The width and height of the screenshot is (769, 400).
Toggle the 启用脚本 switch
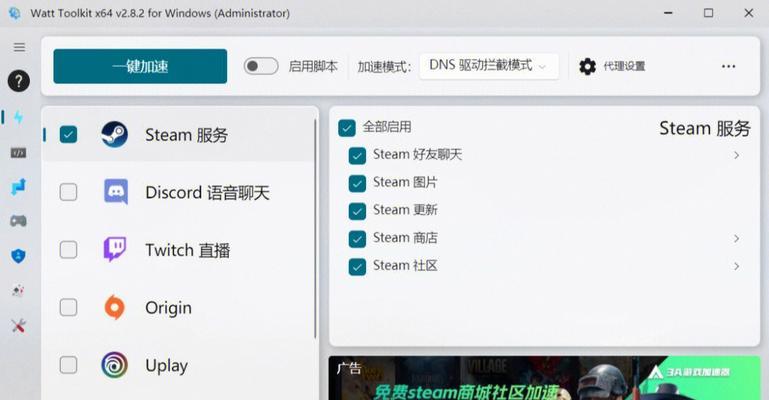(261, 66)
